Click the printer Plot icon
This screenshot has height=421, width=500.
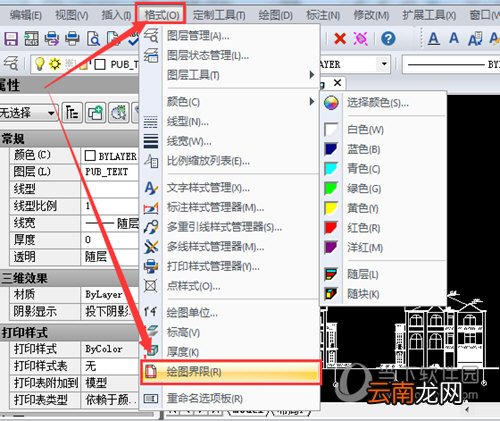(x=72, y=39)
